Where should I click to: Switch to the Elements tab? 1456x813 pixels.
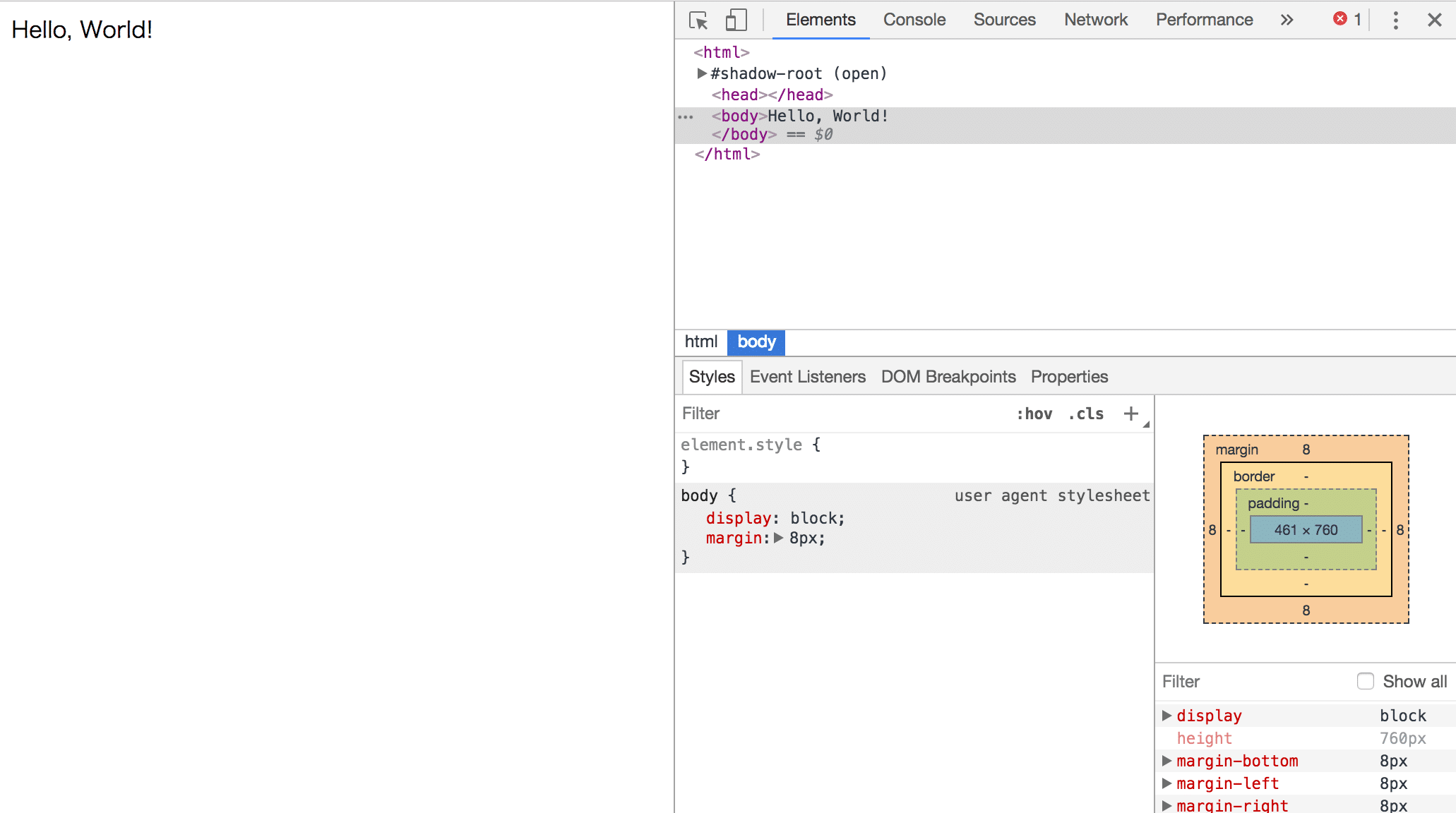click(x=821, y=20)
